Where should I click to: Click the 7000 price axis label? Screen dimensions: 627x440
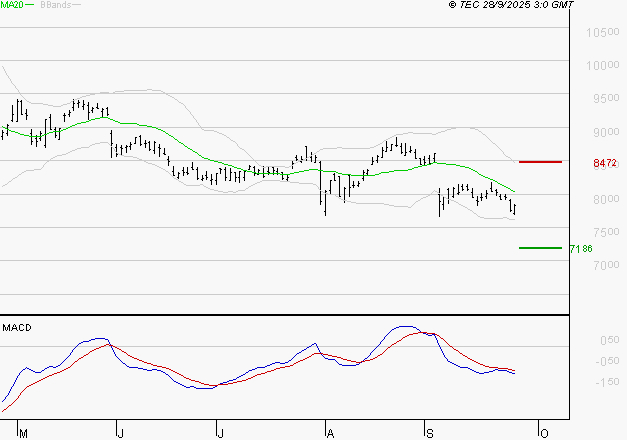pyautogui.click(x=606, y=265)
